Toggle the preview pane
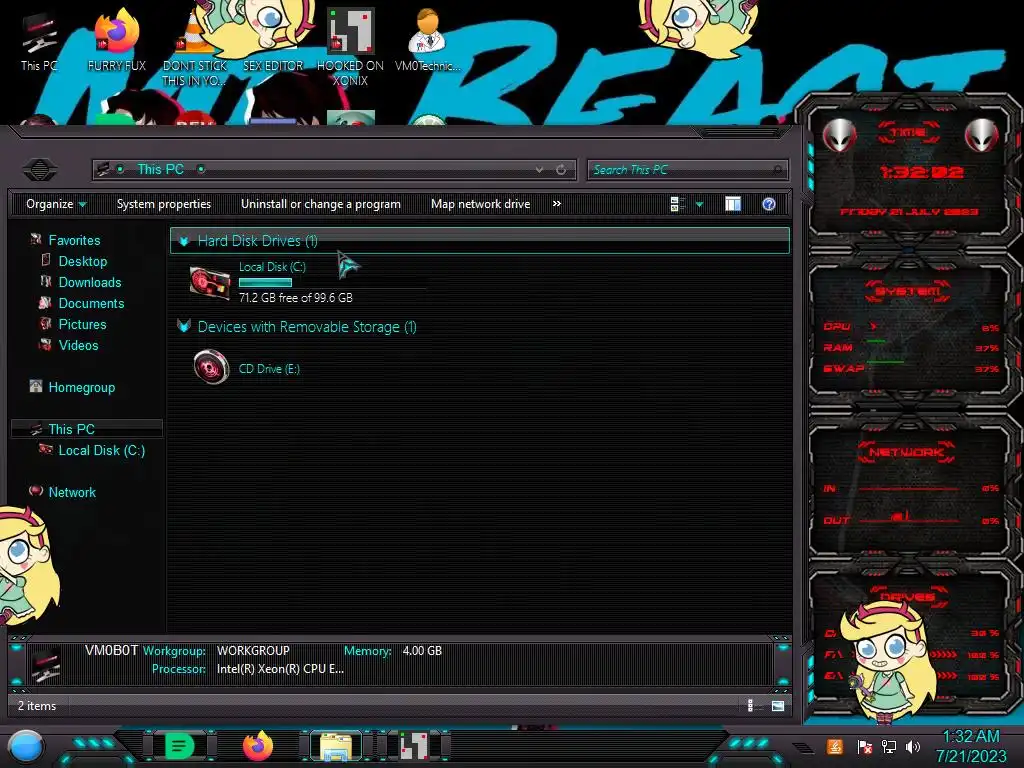1024x768 pixels. [x=733, y=204]
